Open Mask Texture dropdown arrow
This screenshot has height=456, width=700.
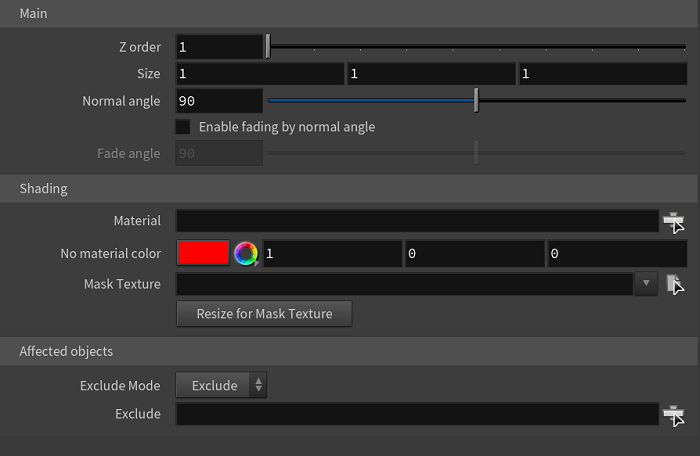click(646, 284)
